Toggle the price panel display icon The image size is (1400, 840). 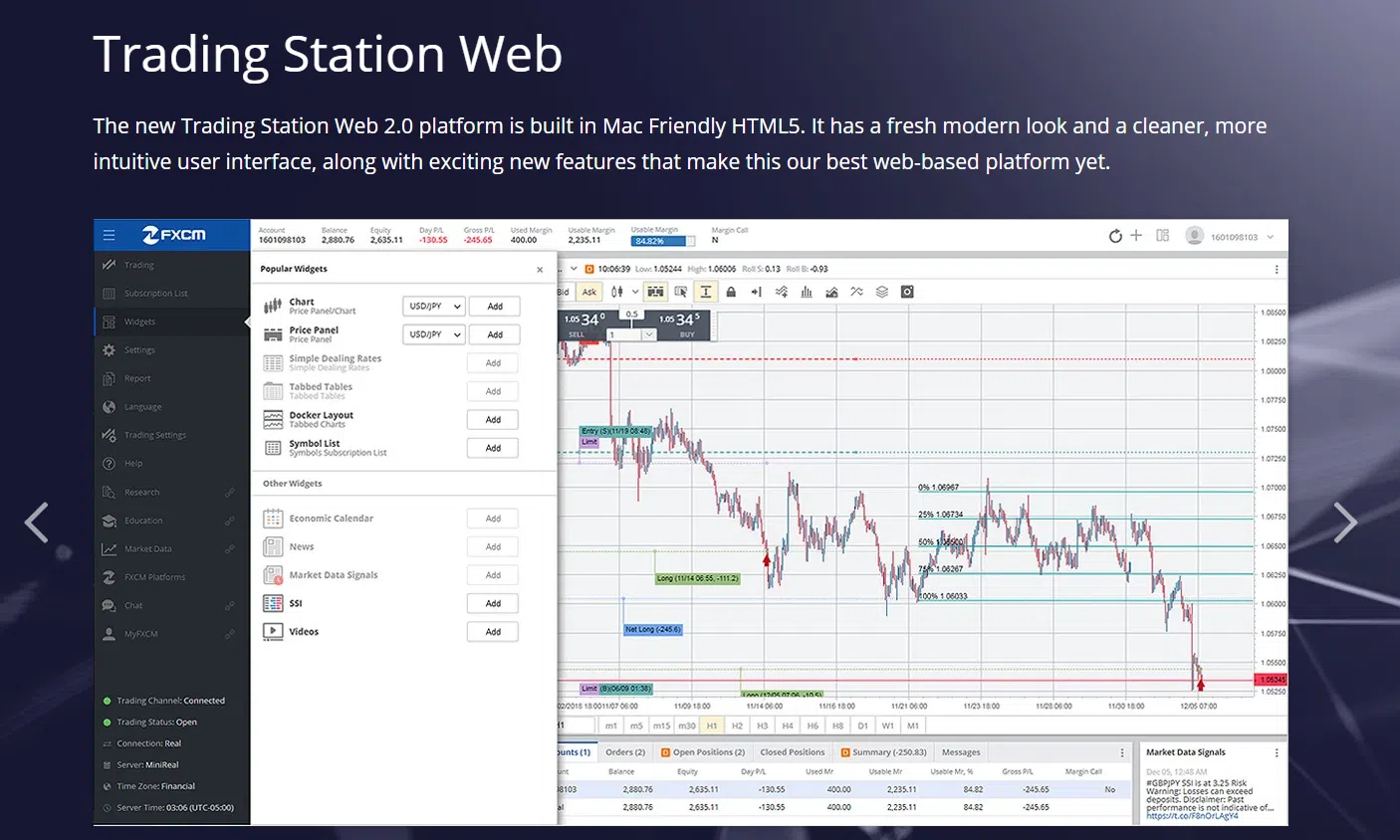coord(655,292)
